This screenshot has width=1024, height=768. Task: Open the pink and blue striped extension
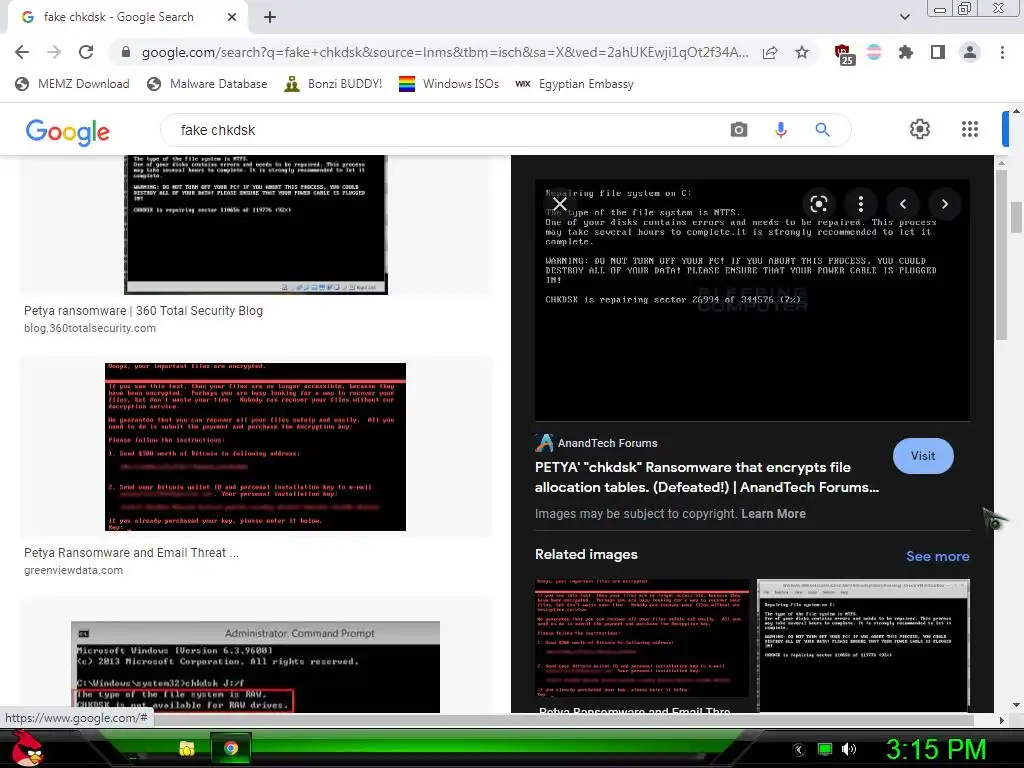click(x=874, y=52)
